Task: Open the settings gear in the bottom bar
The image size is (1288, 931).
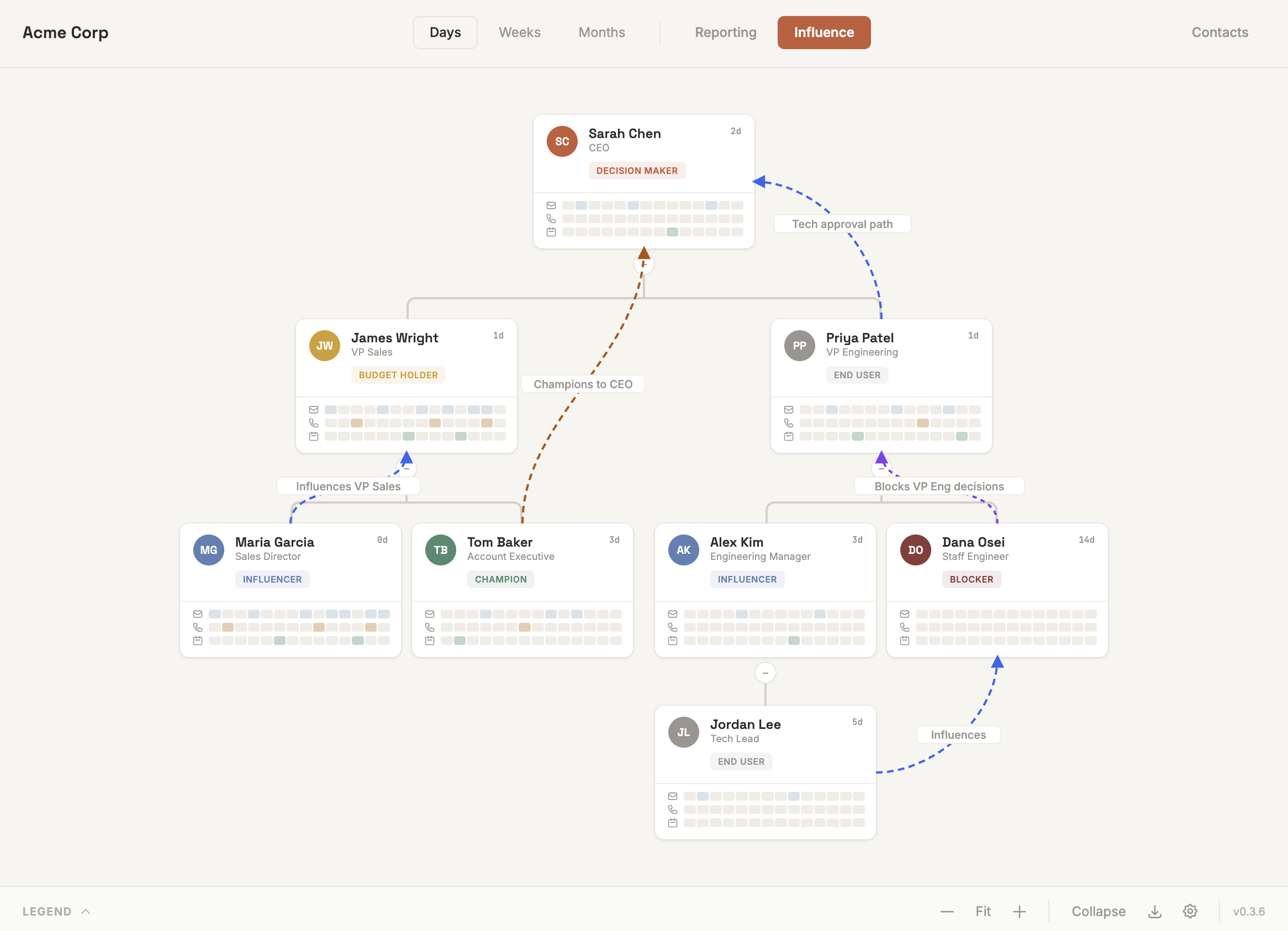Action: point(1190,911)
